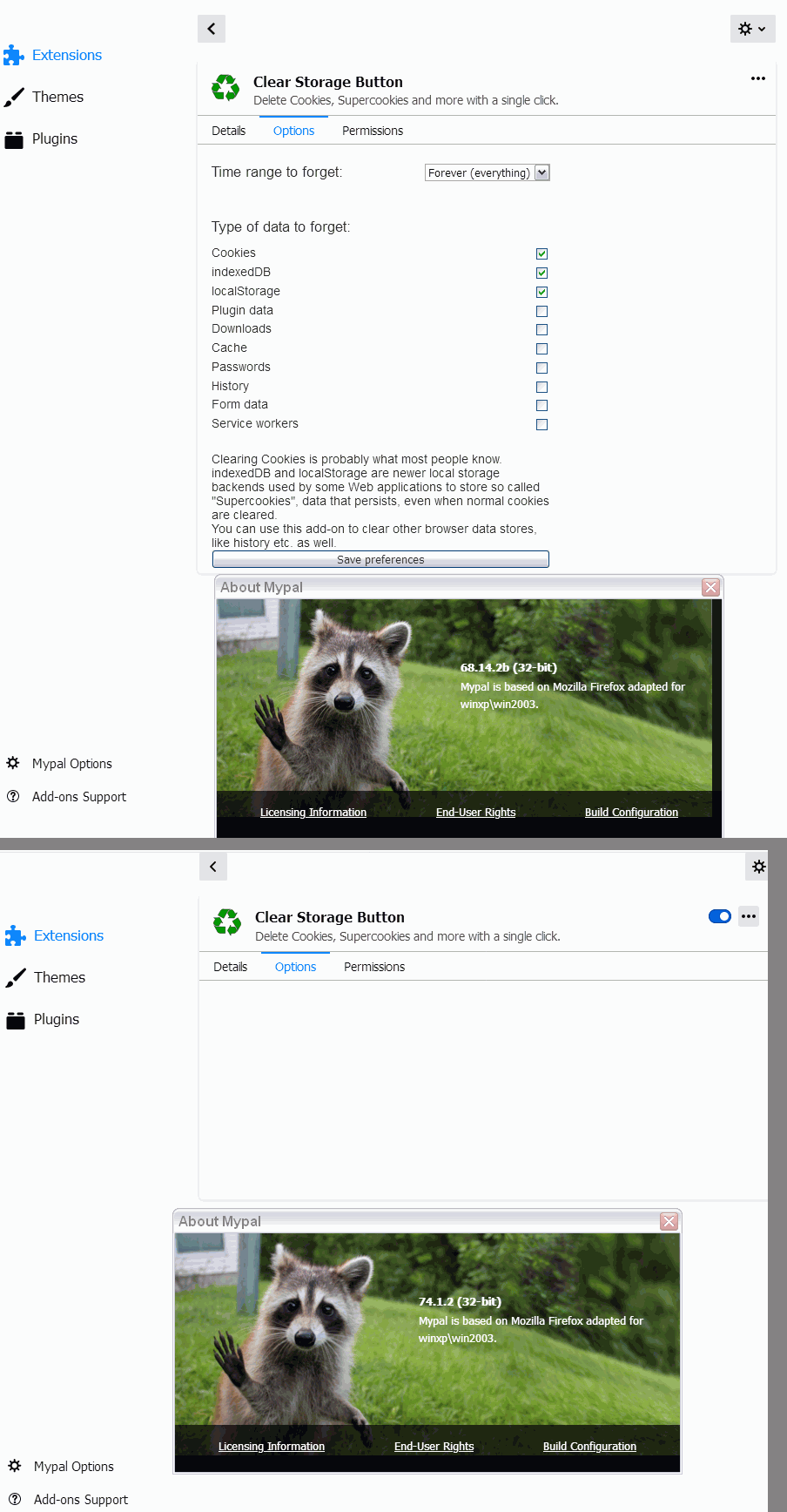Click the back arrow in the upper add-ons page
The image size is (787, 1512).
click(212, 29)
